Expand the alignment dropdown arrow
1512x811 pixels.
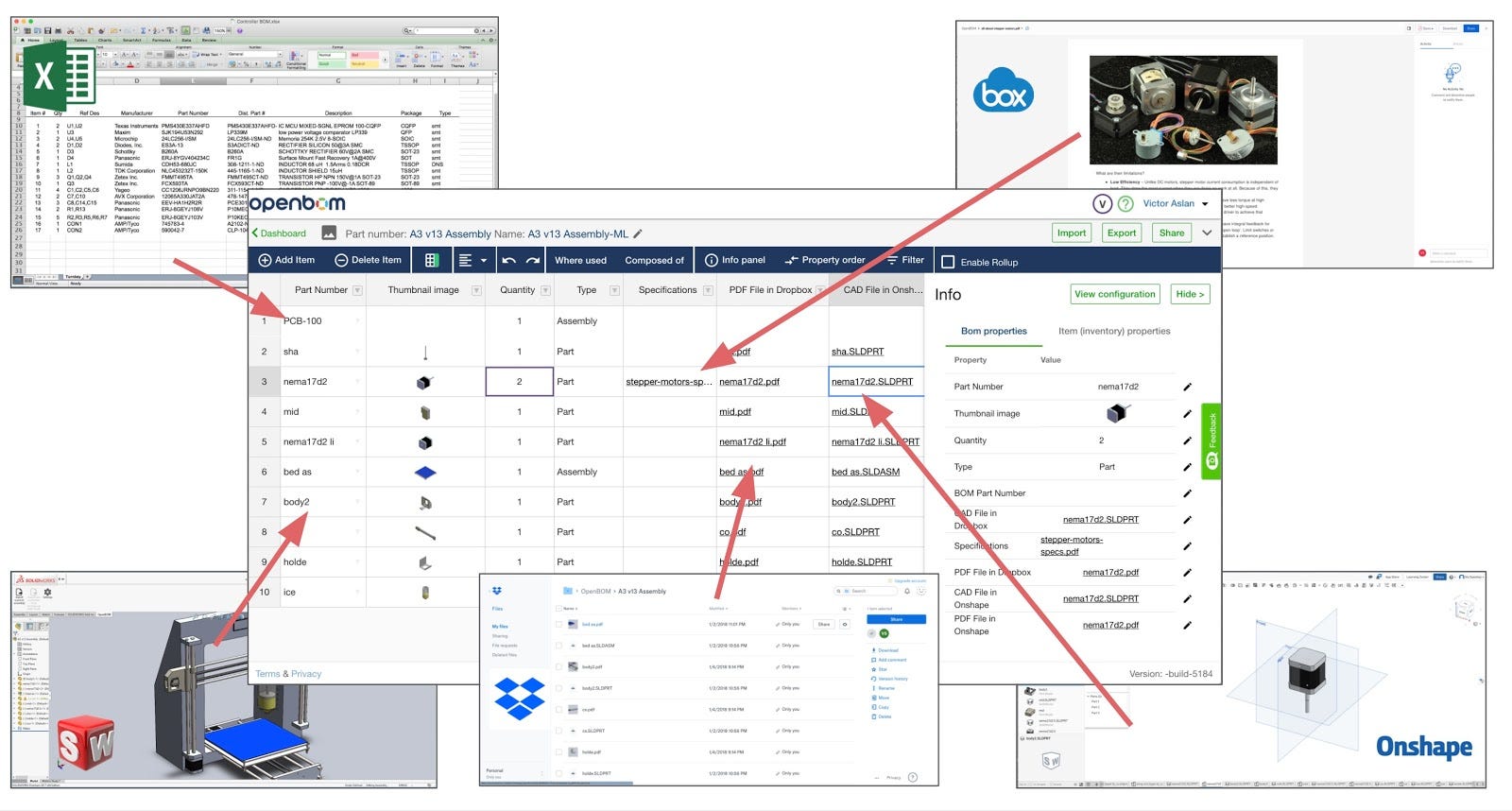pos(484,261)
